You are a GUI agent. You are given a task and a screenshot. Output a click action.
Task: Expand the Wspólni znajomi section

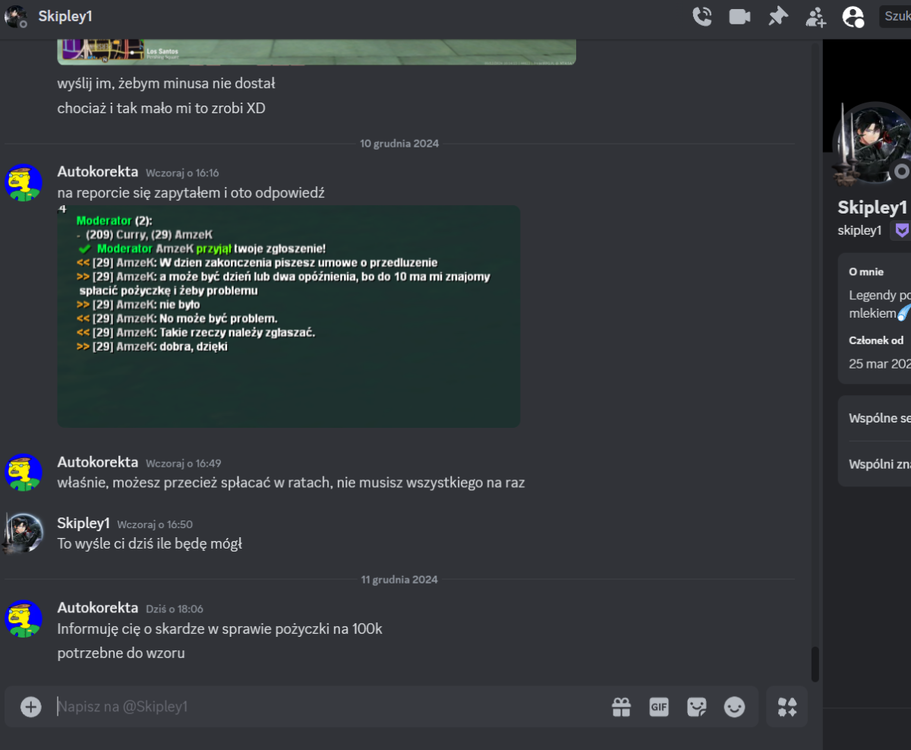pos(880,464)
